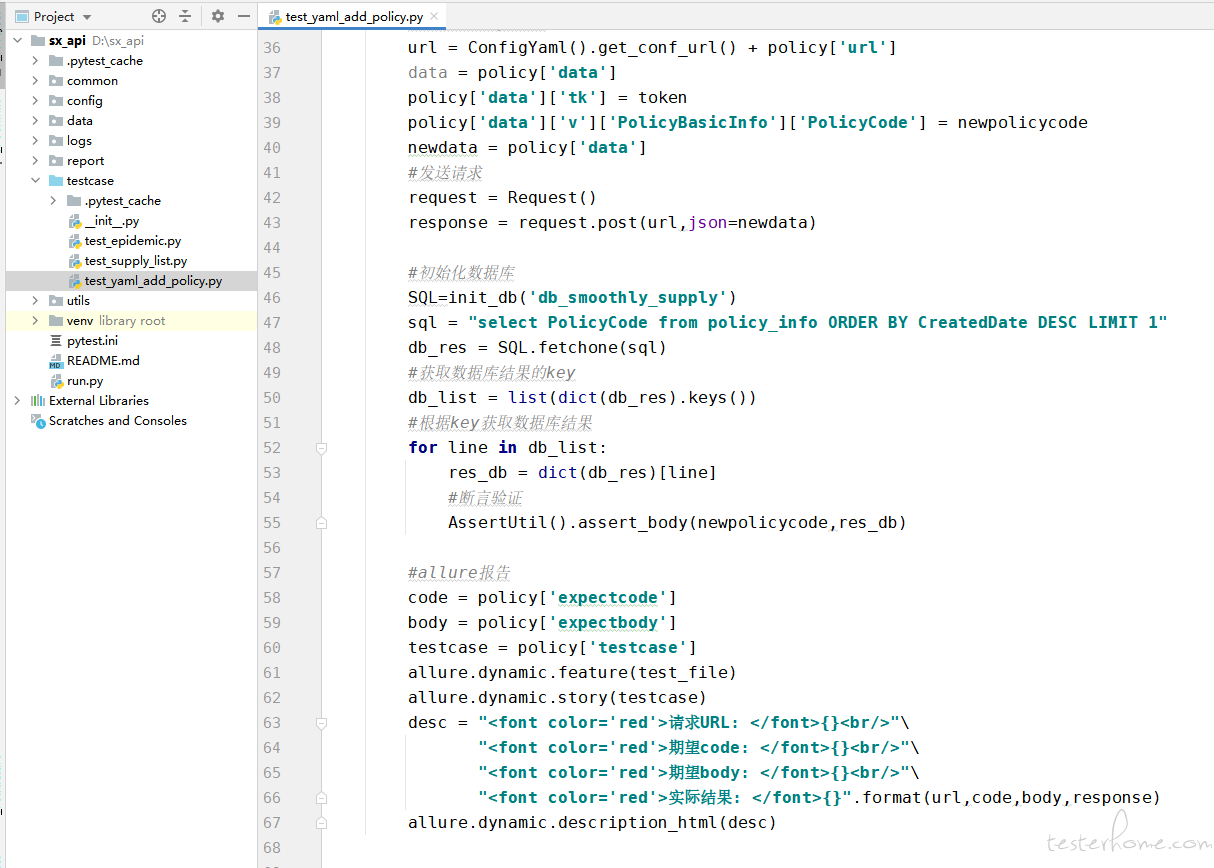Click 'allure.dynamic.story(testcase)' on line 62

point(557,697)
